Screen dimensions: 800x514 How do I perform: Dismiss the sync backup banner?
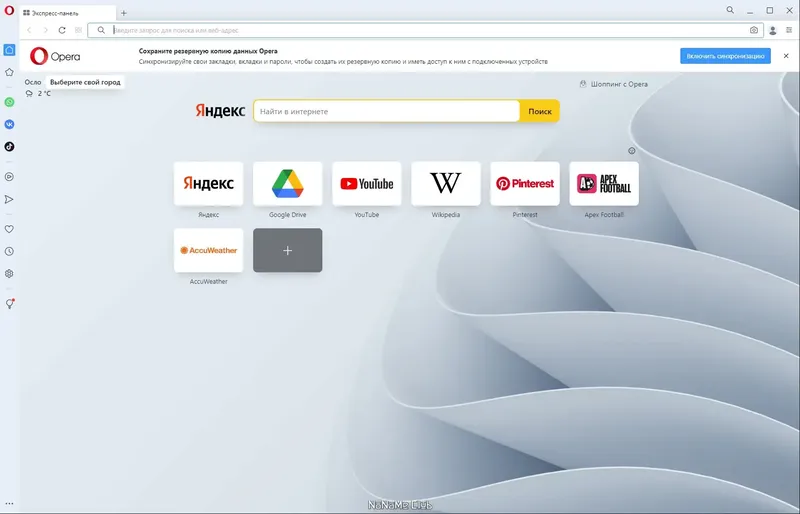[786, 56]
